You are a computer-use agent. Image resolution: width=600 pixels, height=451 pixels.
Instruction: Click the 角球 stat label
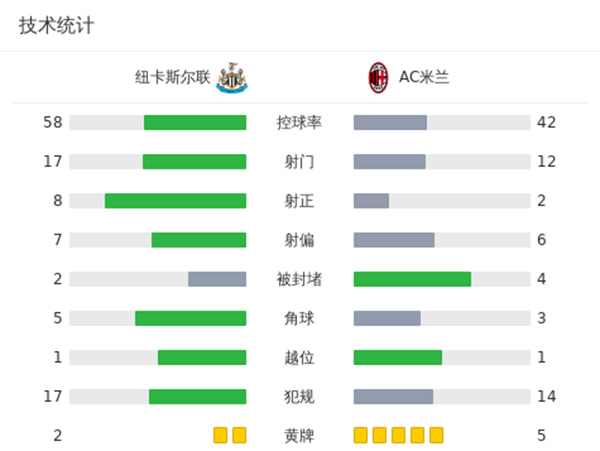tap(299, 318)
